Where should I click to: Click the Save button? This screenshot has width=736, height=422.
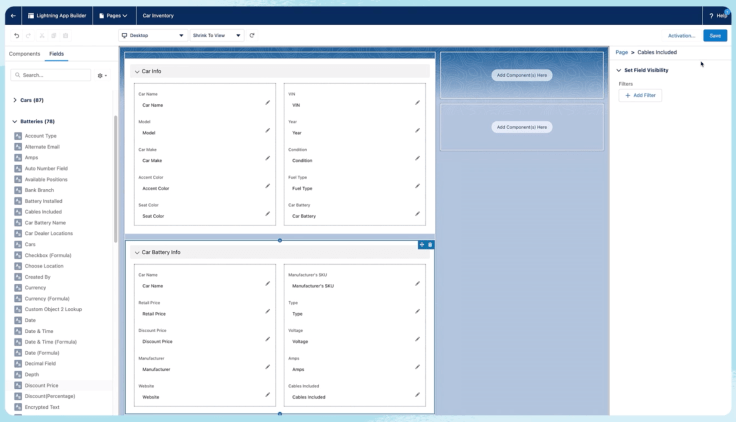[715, 35]
